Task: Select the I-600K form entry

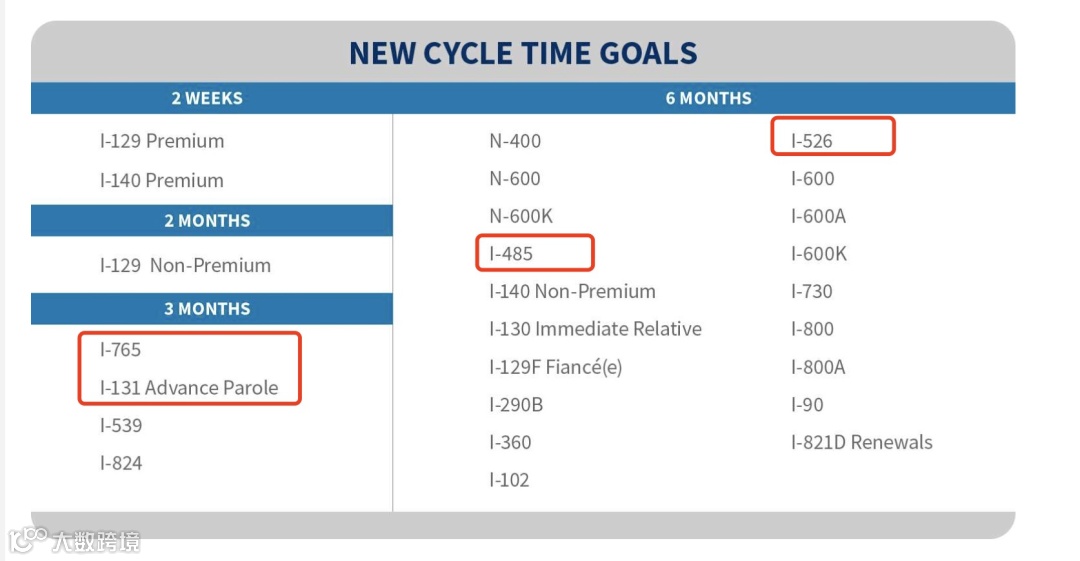Action: [819, 254]
